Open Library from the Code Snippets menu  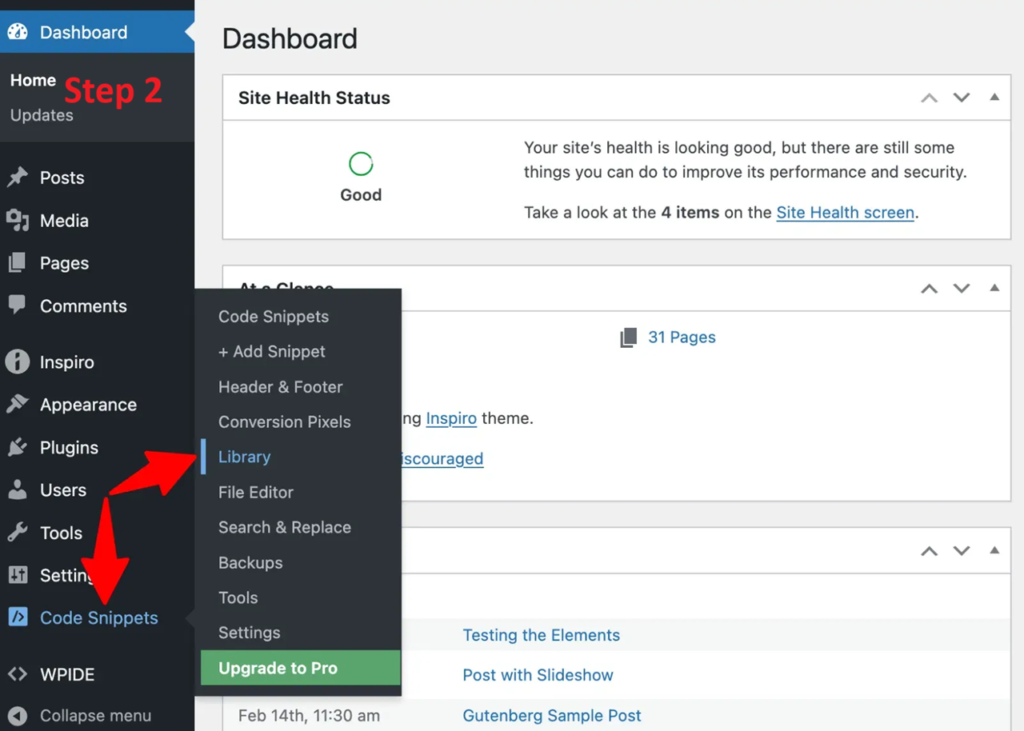coord(243,457)
